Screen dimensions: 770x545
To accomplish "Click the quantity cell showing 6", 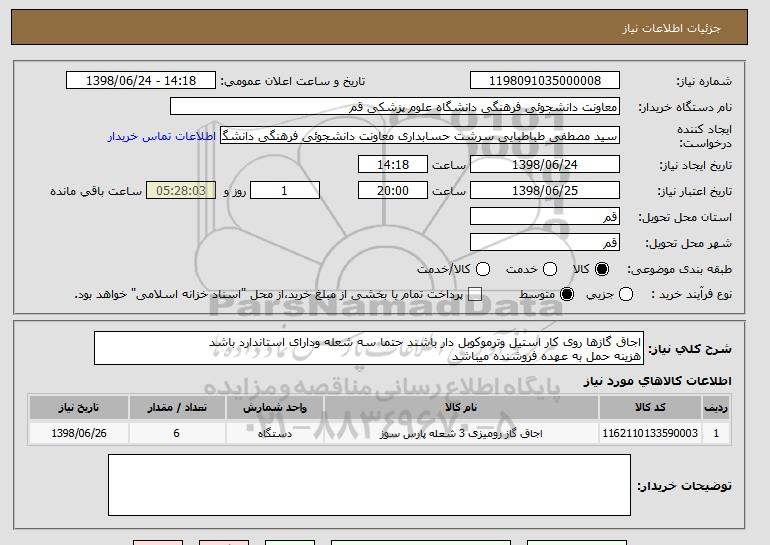I will point(177,433).
